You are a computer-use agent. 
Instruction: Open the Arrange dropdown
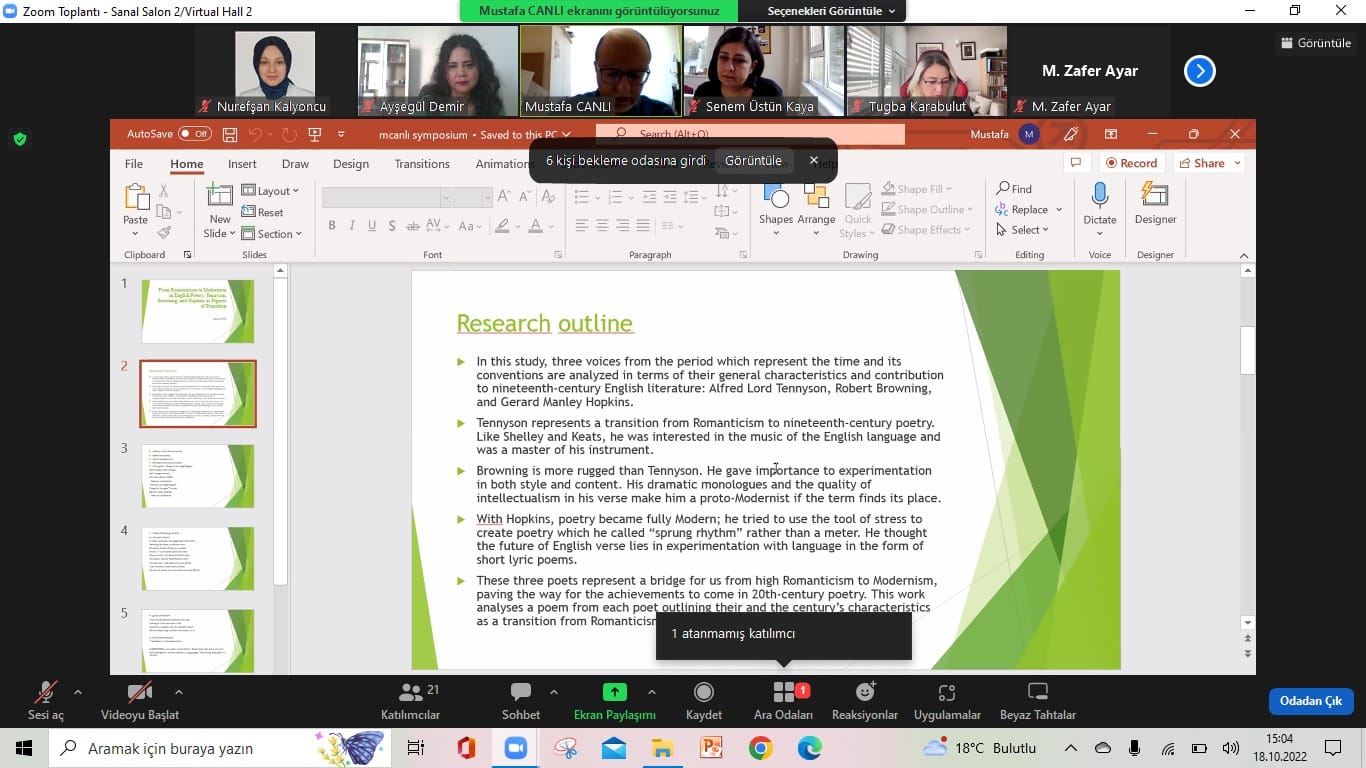tap(816, 210)
